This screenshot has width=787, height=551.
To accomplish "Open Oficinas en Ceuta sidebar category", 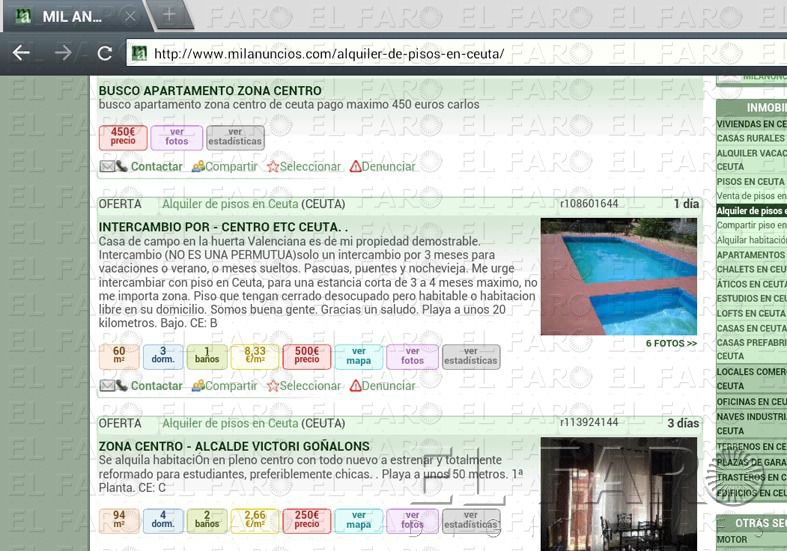I will [x=751, y=402].
